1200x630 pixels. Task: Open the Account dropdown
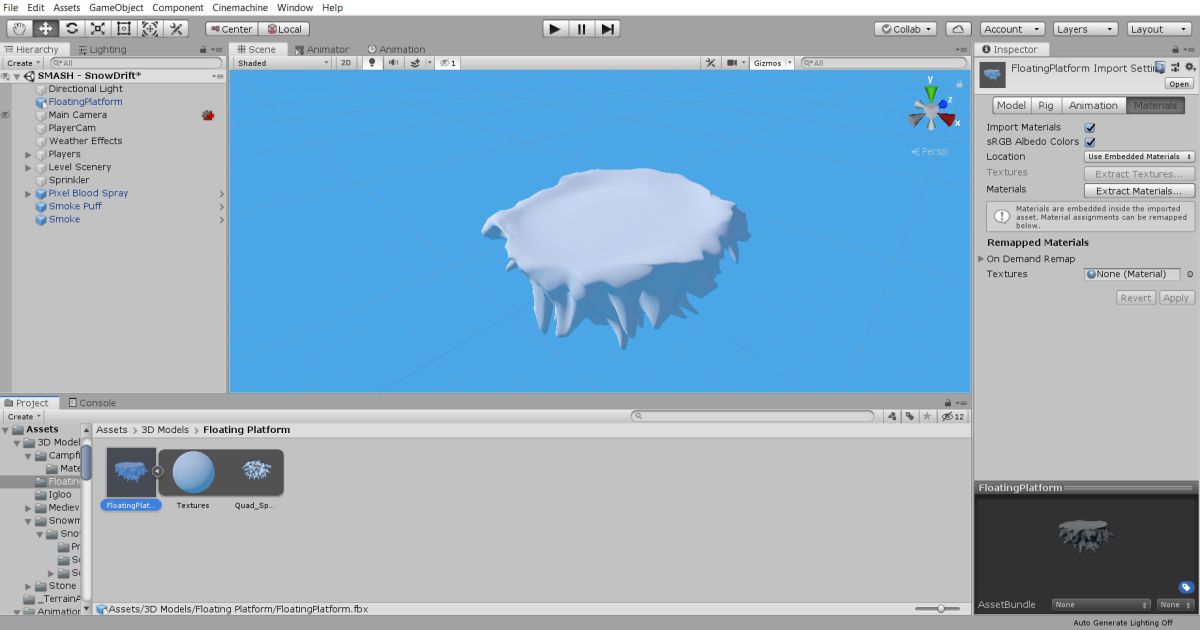tap(1012, 29)
